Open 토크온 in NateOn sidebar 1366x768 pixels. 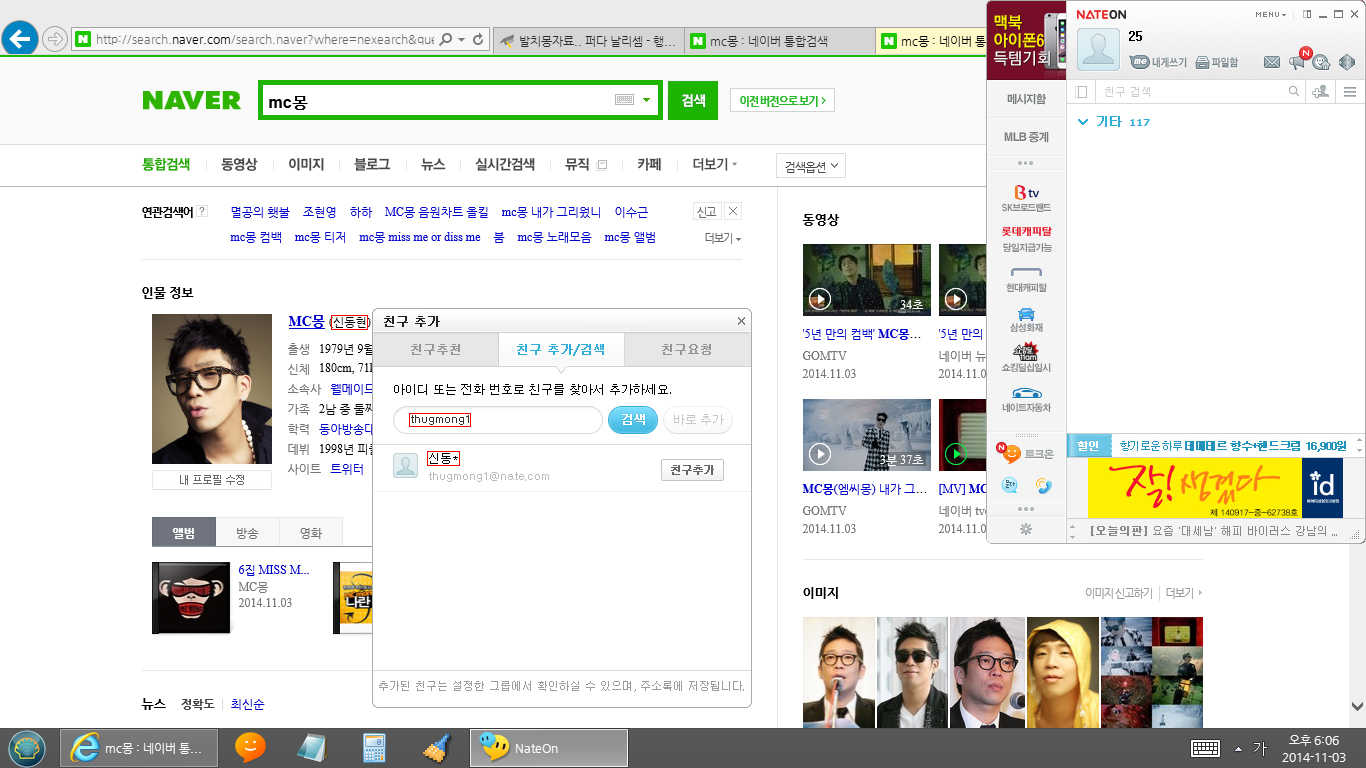point(1026,453)
